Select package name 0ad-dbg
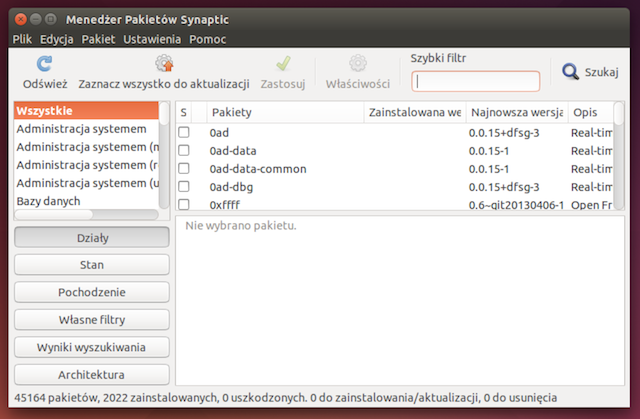This screenshot has height=419, width=640. [231, 187]
